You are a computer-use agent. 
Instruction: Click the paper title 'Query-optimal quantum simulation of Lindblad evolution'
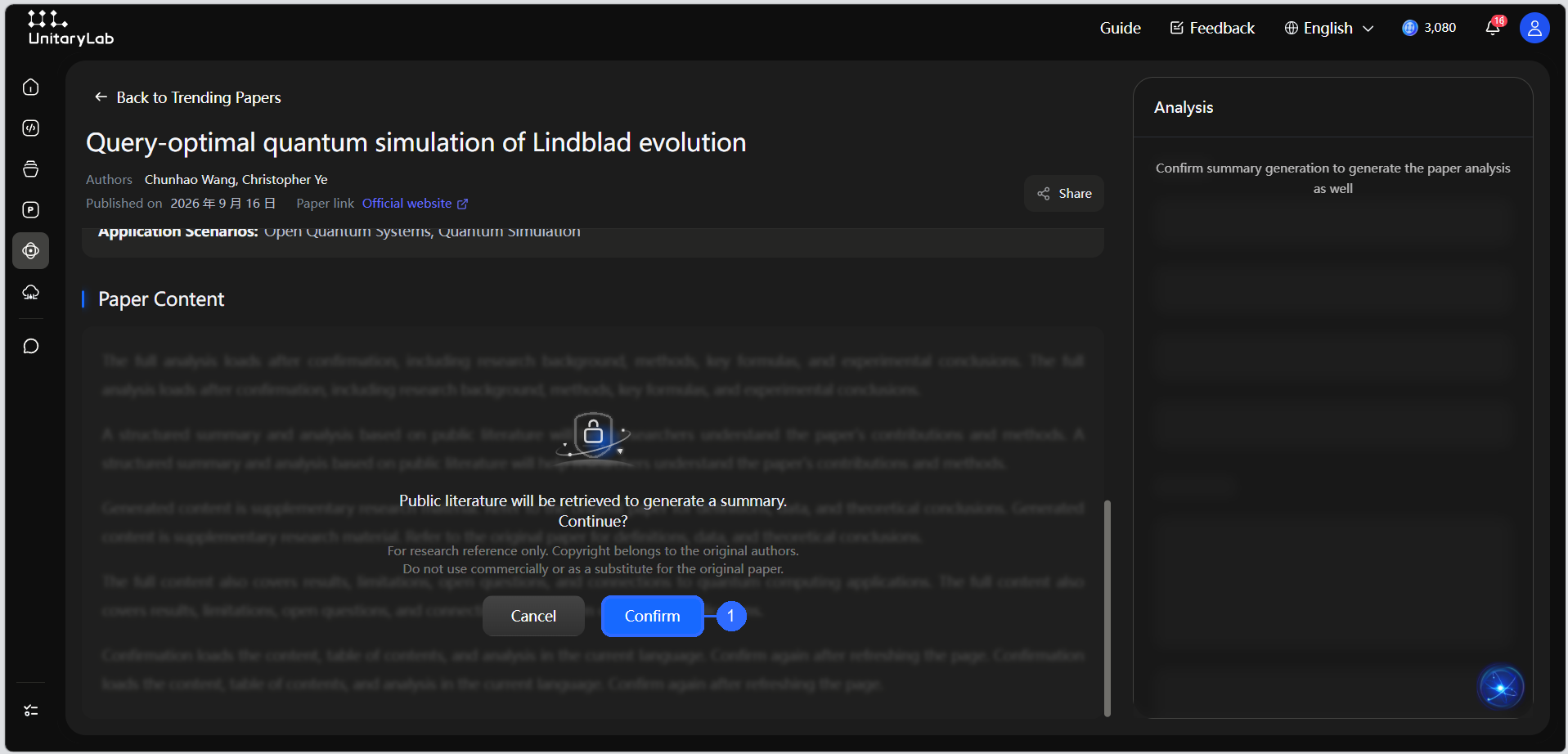tap(416, 142)
